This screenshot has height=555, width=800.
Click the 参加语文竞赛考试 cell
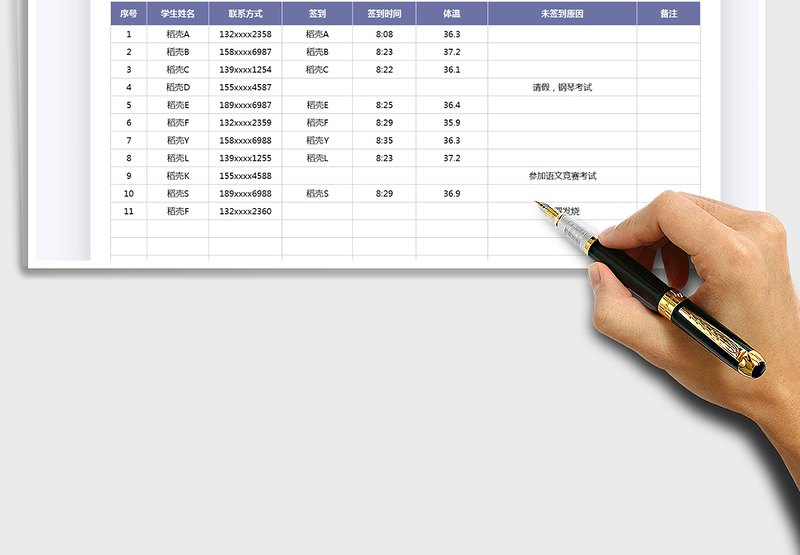[562, 176]
